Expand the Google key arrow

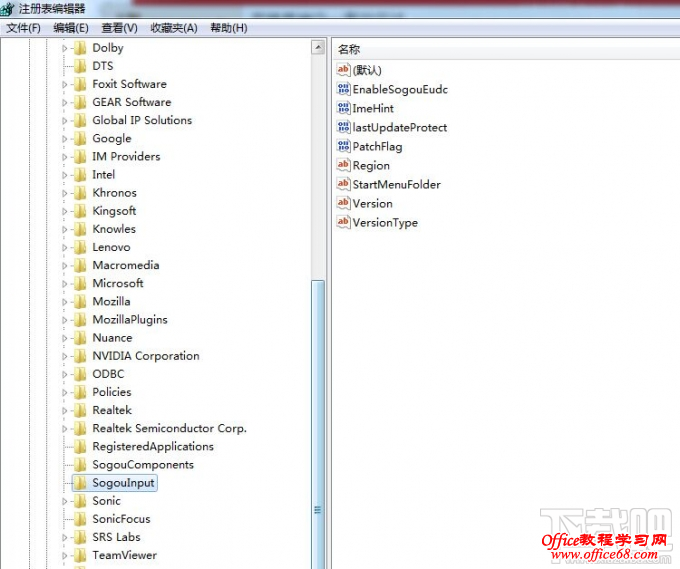pyautogui.click(x=65, y=139)
